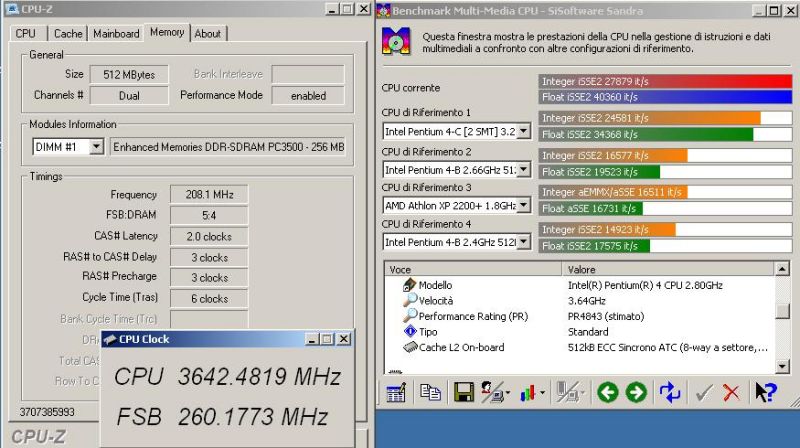Click the grey checkmark OK icon
Viewport: 800px width, 448px height.
click(x=704, y=392)
